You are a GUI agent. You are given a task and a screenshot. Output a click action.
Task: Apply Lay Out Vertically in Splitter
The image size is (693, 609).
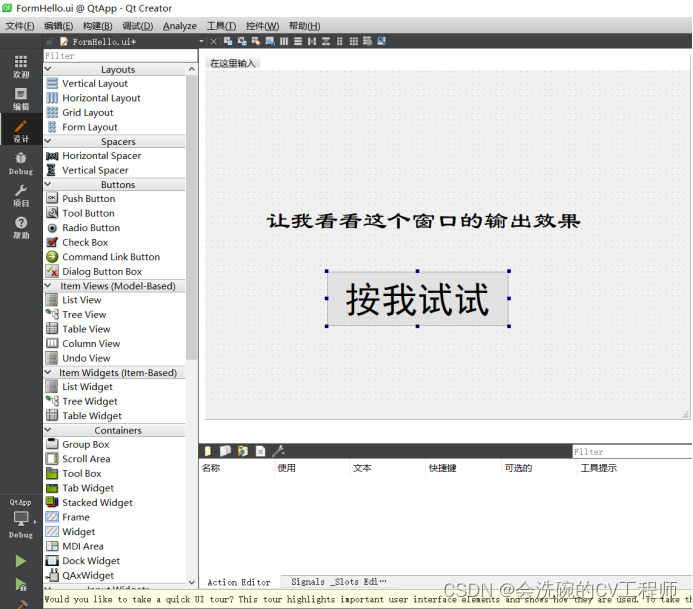tap(326, 41)
